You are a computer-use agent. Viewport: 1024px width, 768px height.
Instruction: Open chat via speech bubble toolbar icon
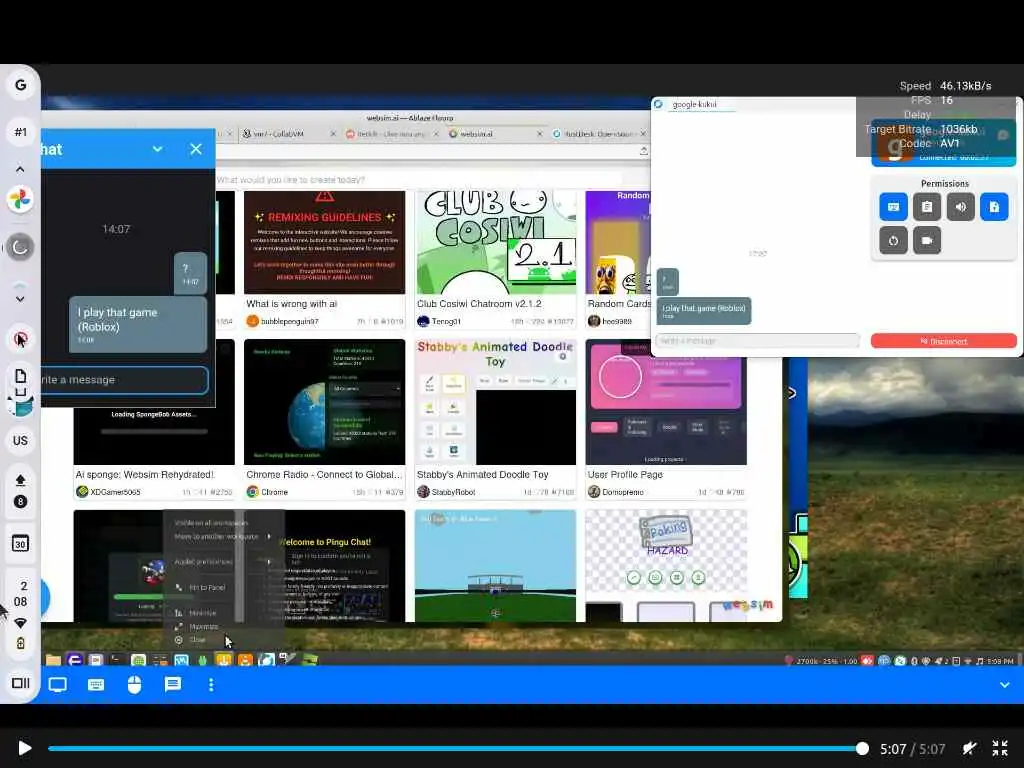pos(172,684)
